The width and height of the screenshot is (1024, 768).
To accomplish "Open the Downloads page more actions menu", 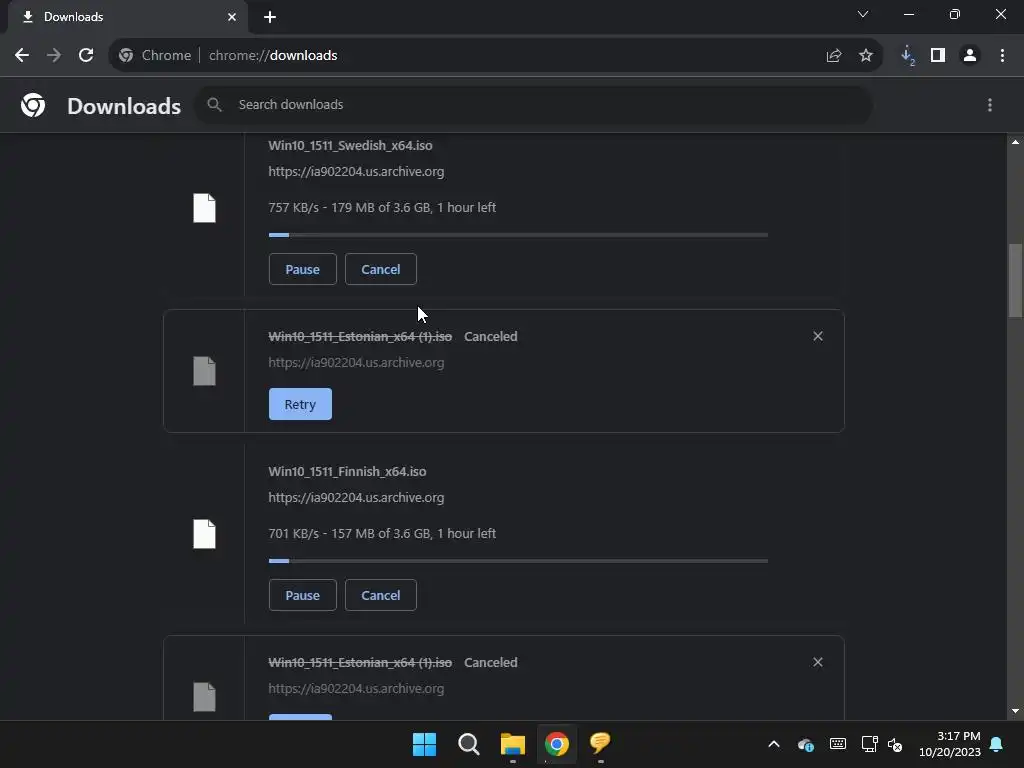I will coord(990,105).
